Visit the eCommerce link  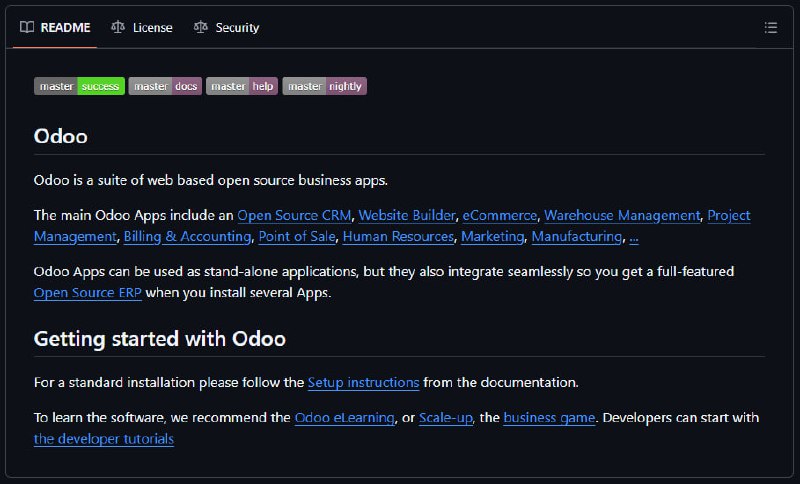tap(499, 215)
